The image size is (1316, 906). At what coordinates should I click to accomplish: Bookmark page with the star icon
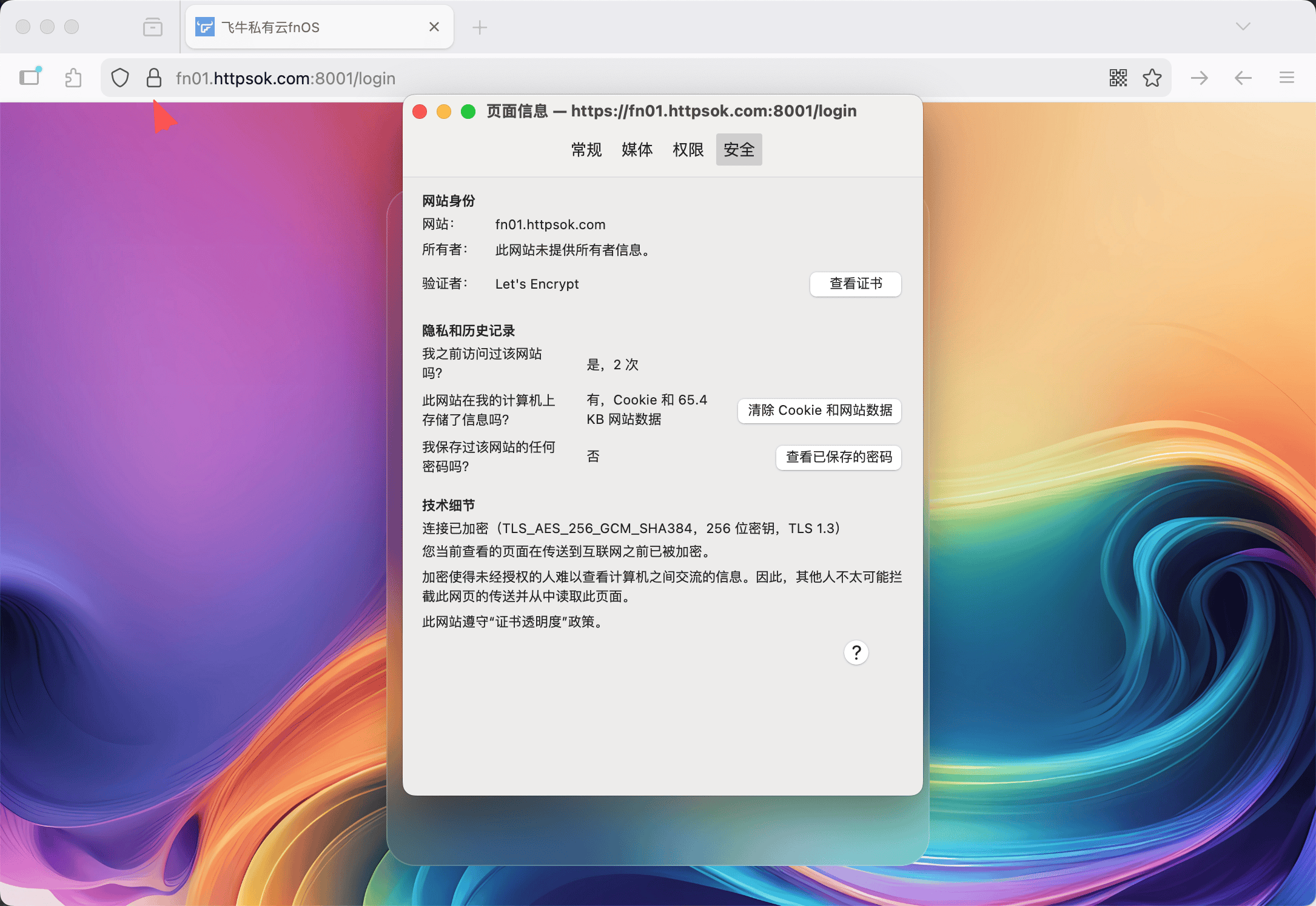[1152, 78]
